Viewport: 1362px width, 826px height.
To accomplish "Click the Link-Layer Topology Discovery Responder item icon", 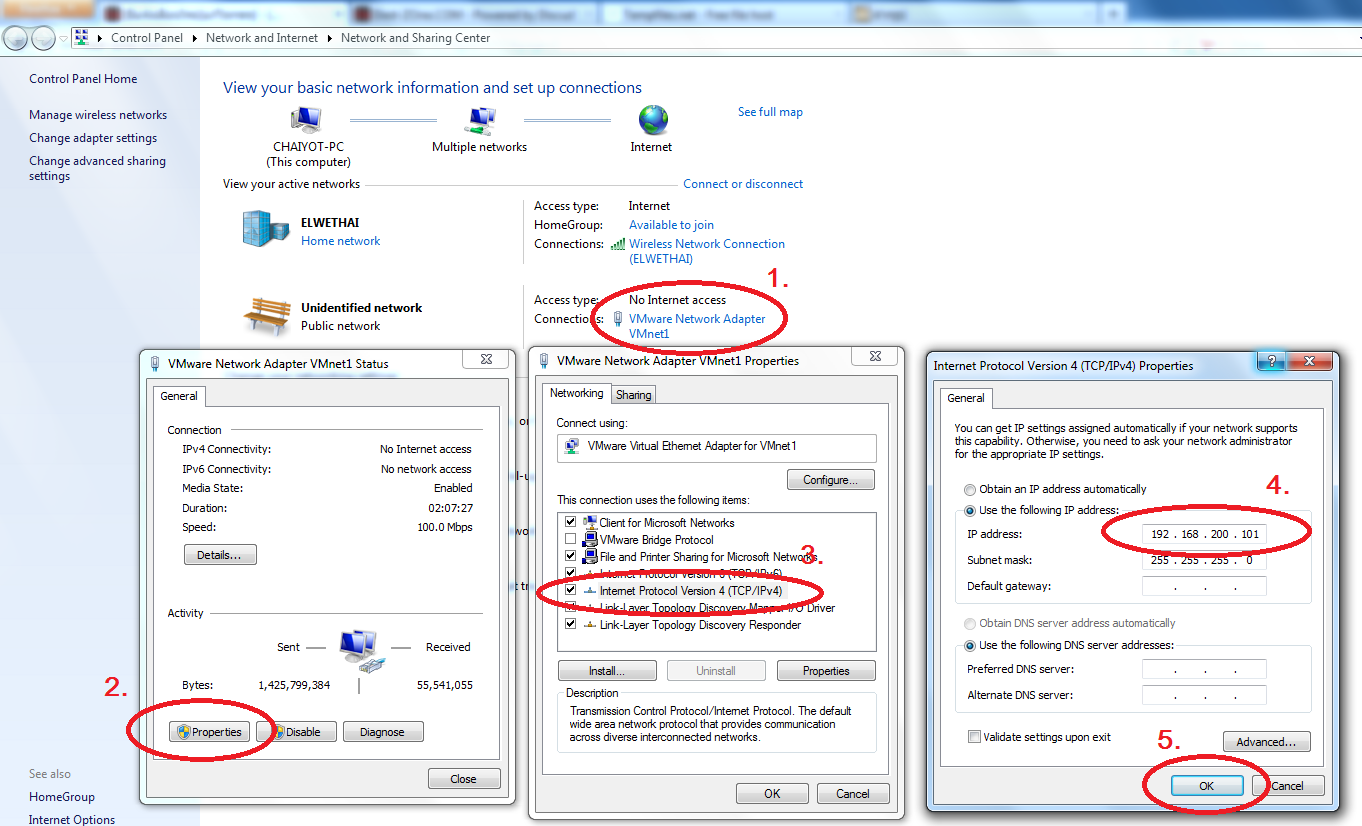I will tap(590, 625).
